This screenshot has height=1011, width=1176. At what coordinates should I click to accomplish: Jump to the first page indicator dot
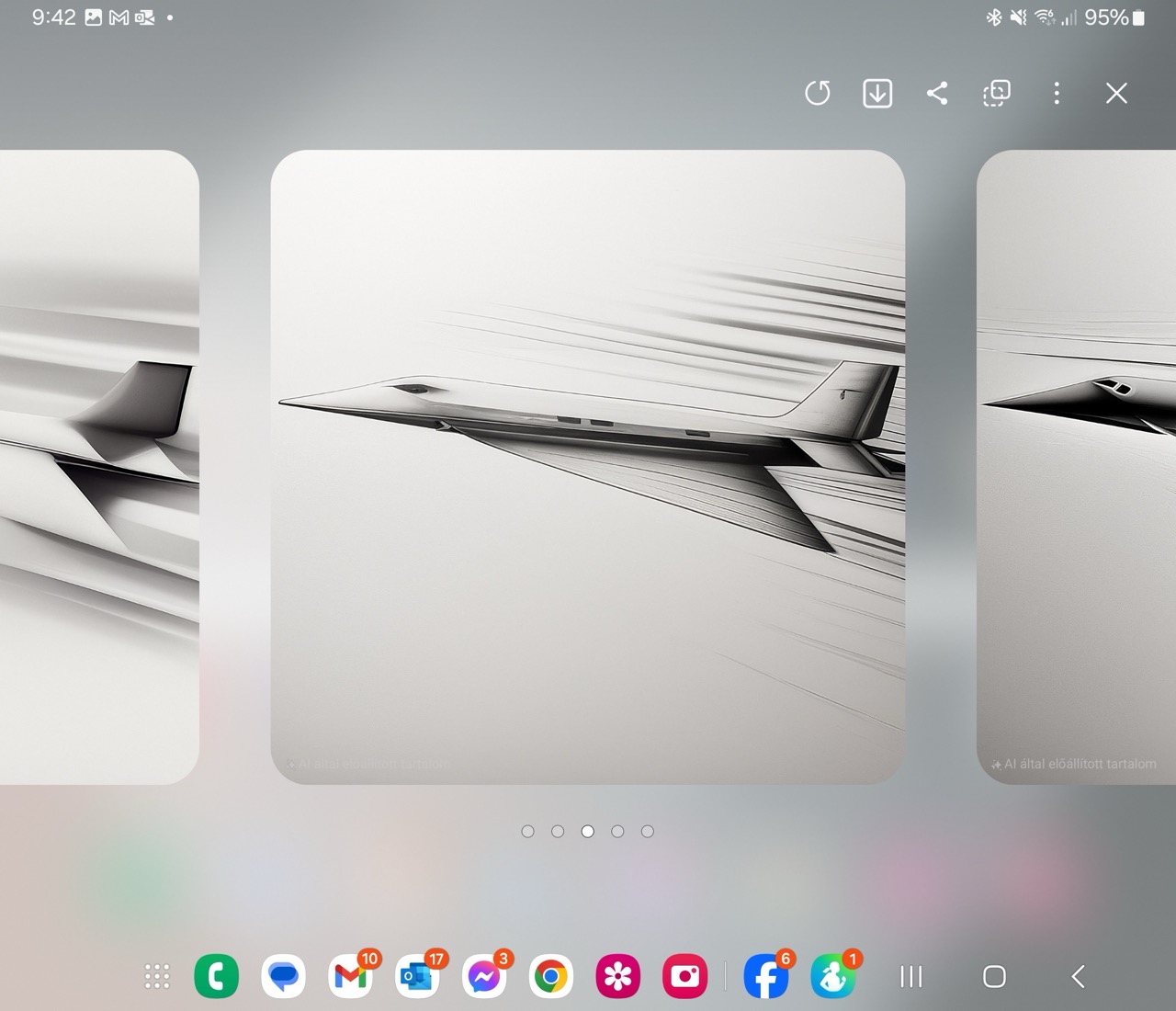tap(527, 832)
